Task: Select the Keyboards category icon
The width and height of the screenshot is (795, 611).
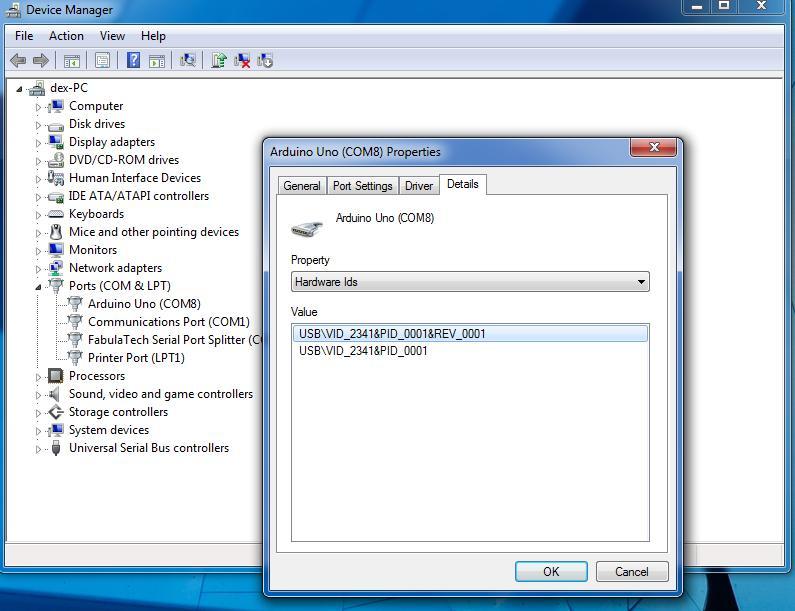Action: click(55, 214)
